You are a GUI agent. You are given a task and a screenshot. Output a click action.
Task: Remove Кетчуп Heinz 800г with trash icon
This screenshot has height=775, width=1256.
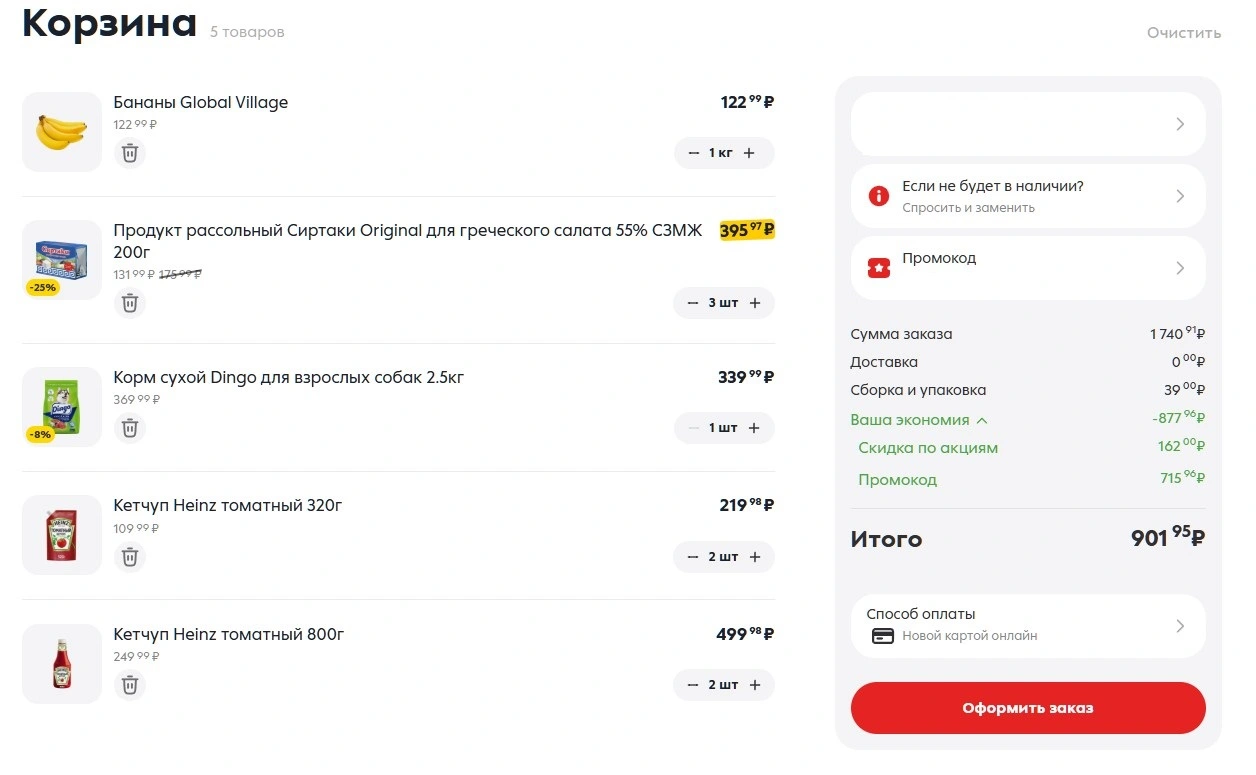click(x=130, y=685)
